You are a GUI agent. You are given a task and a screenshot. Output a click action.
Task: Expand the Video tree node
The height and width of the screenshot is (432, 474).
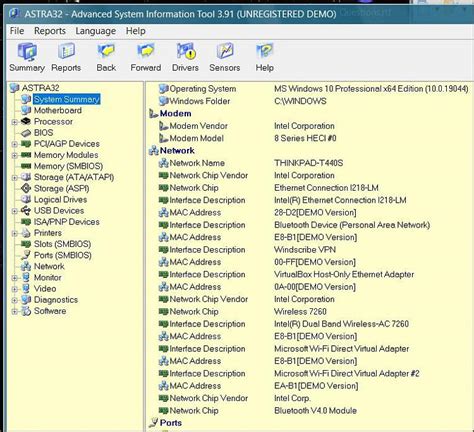14,289
